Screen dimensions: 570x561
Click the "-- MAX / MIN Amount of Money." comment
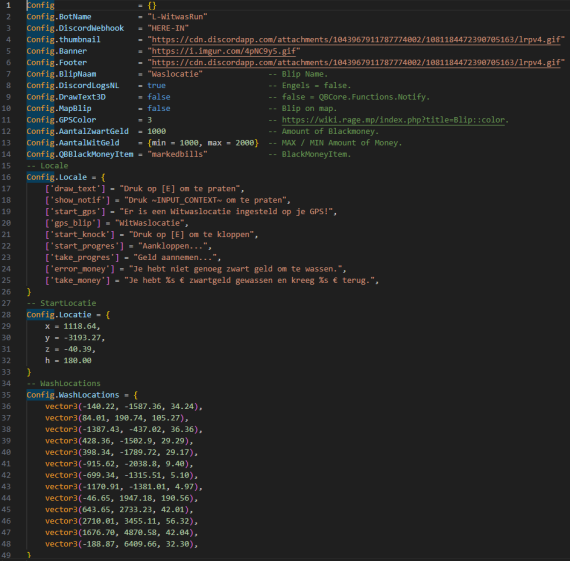coord(335,143)
